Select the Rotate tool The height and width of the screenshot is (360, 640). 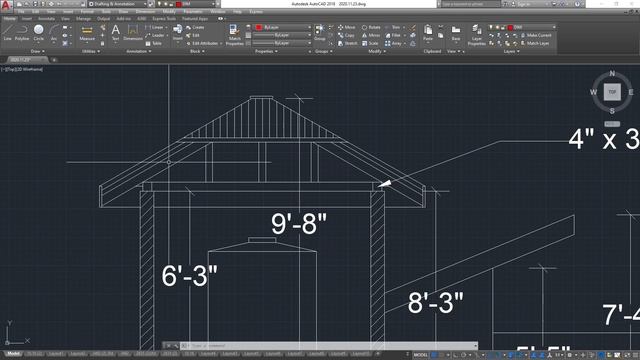click(x=371, y=27)
